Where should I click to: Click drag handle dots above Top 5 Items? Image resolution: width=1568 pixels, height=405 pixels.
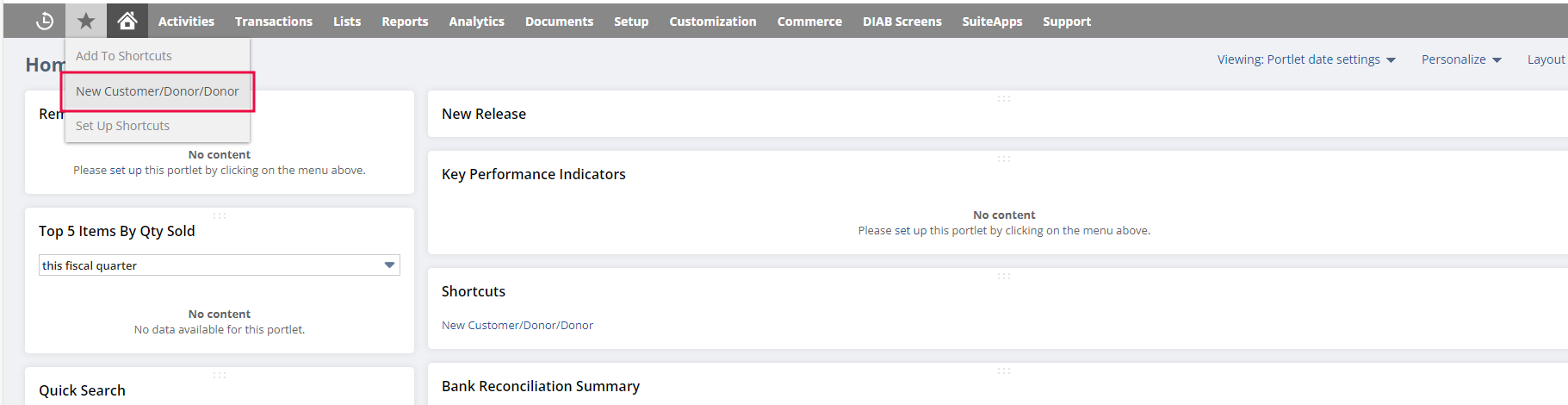[220, 216]
